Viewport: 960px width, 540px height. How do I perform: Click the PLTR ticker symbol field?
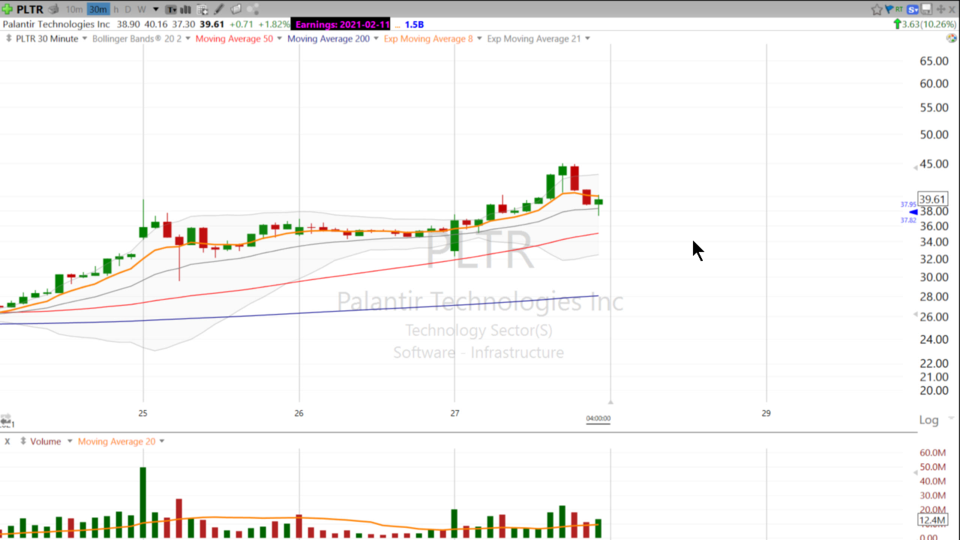[30, 9]
